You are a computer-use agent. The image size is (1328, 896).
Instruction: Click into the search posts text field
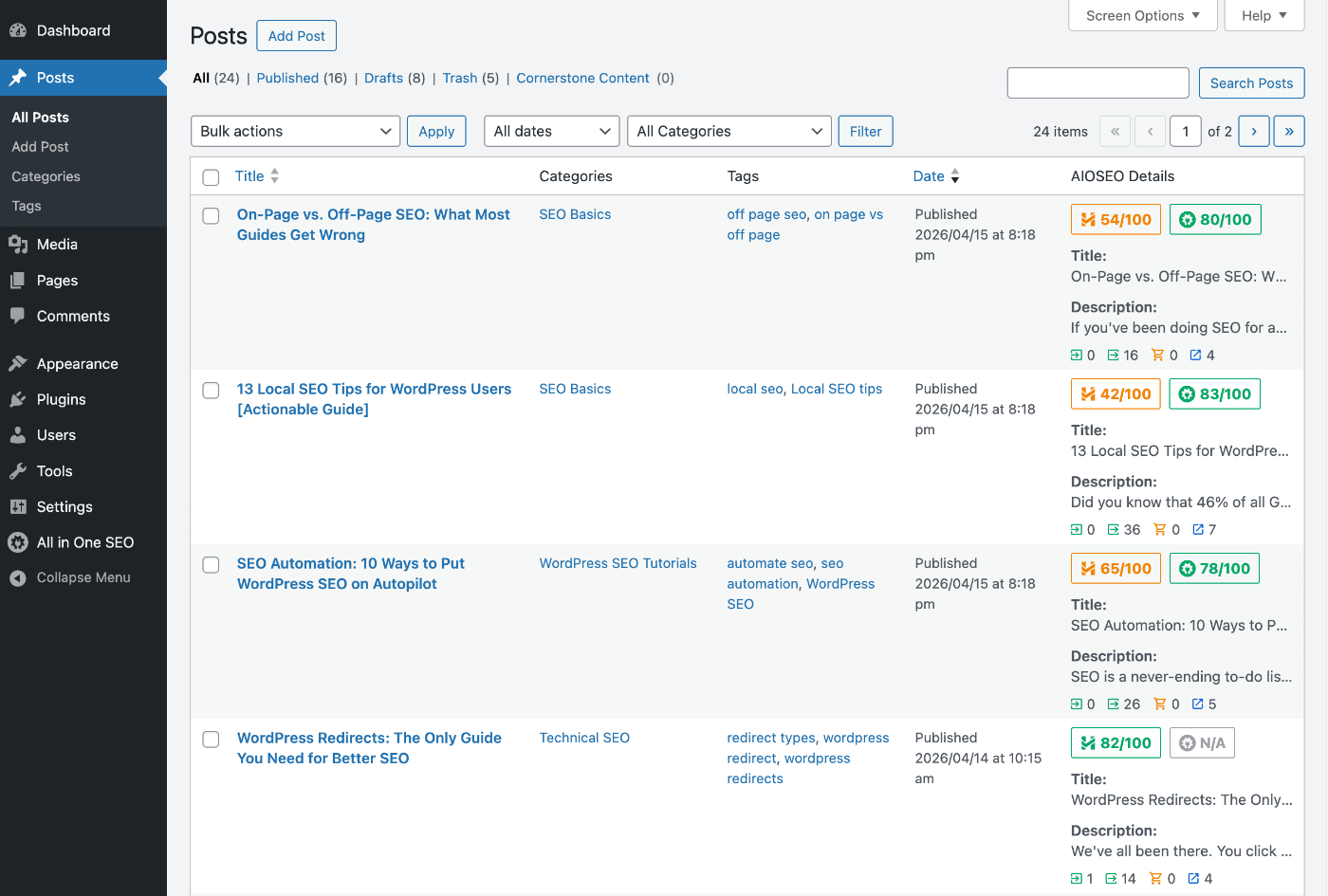click(x=1097, y=83)
